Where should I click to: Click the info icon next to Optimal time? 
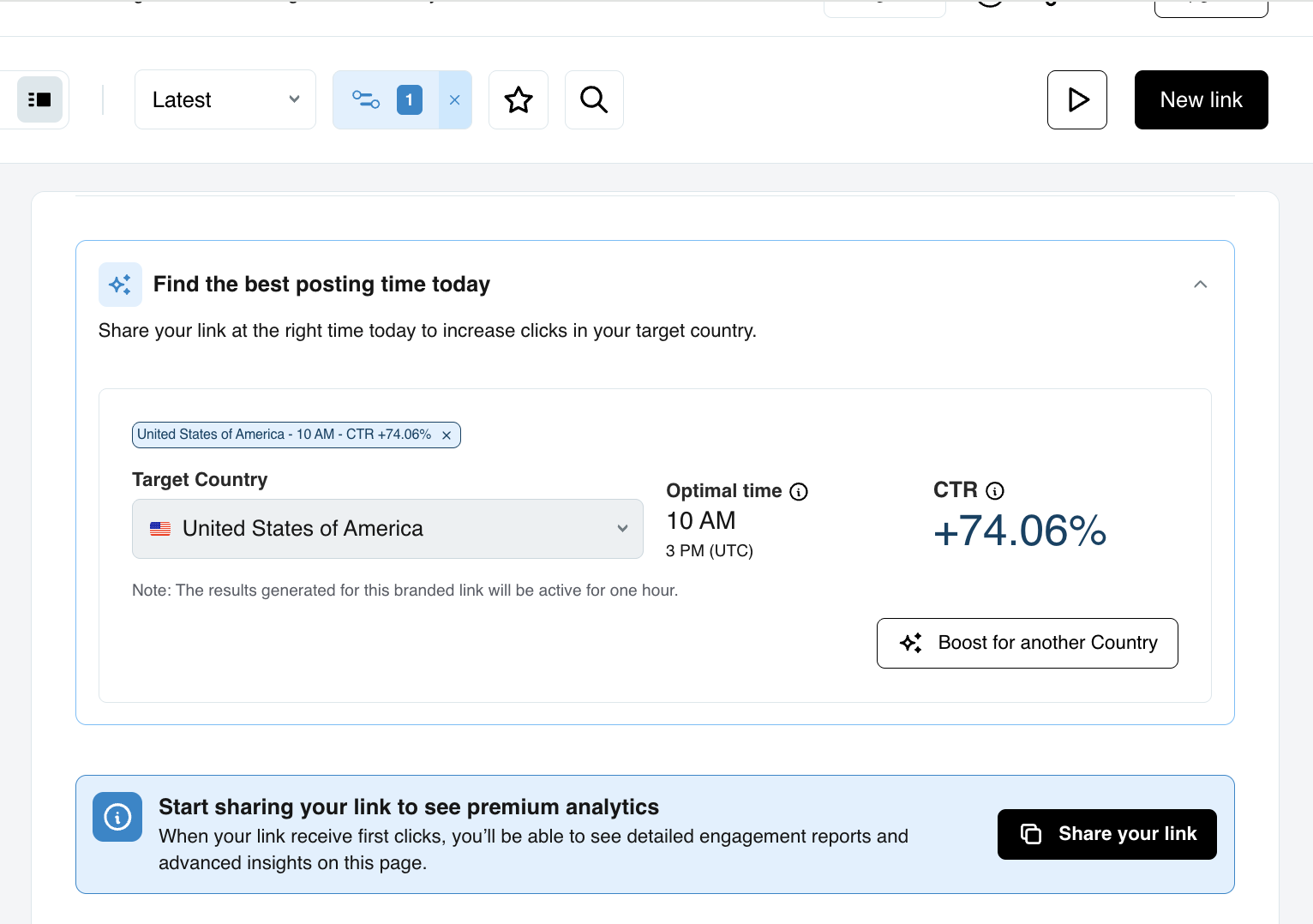799,491
